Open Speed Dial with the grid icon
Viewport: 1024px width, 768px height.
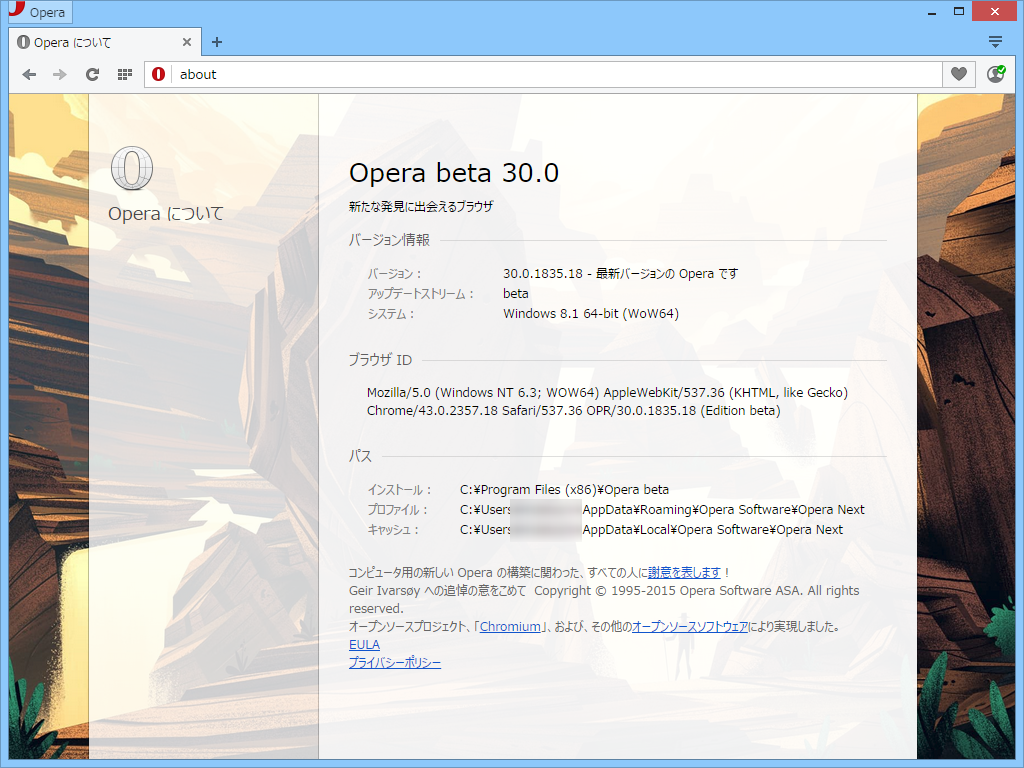[x=124, y=74]
